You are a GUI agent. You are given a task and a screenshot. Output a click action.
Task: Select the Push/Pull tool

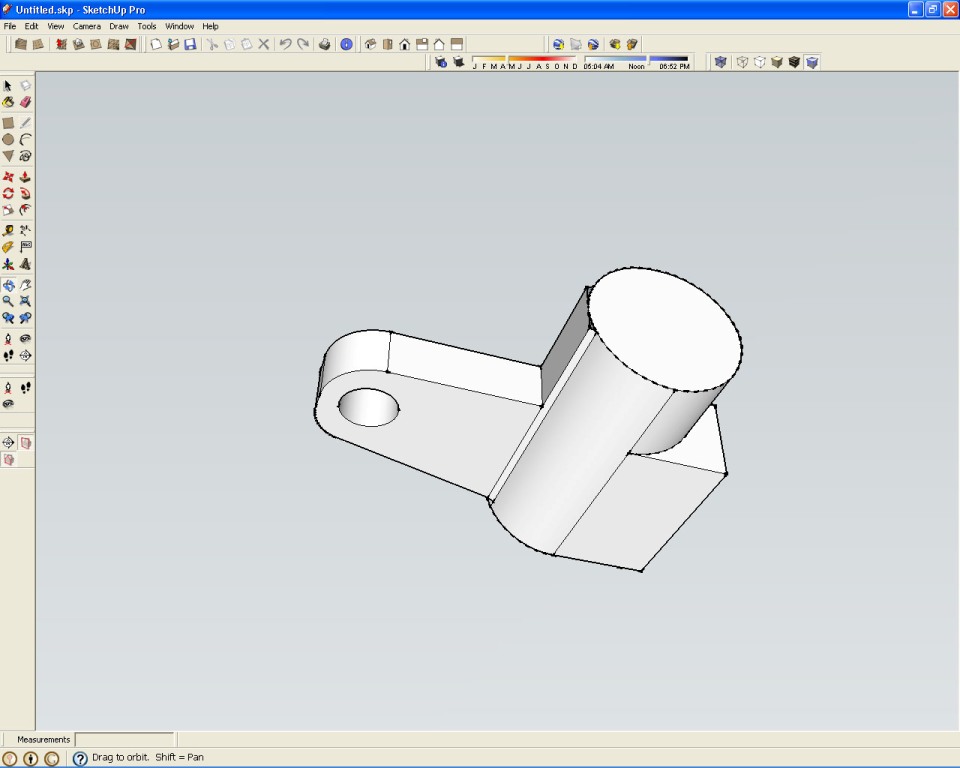click(x=25, y=177)
